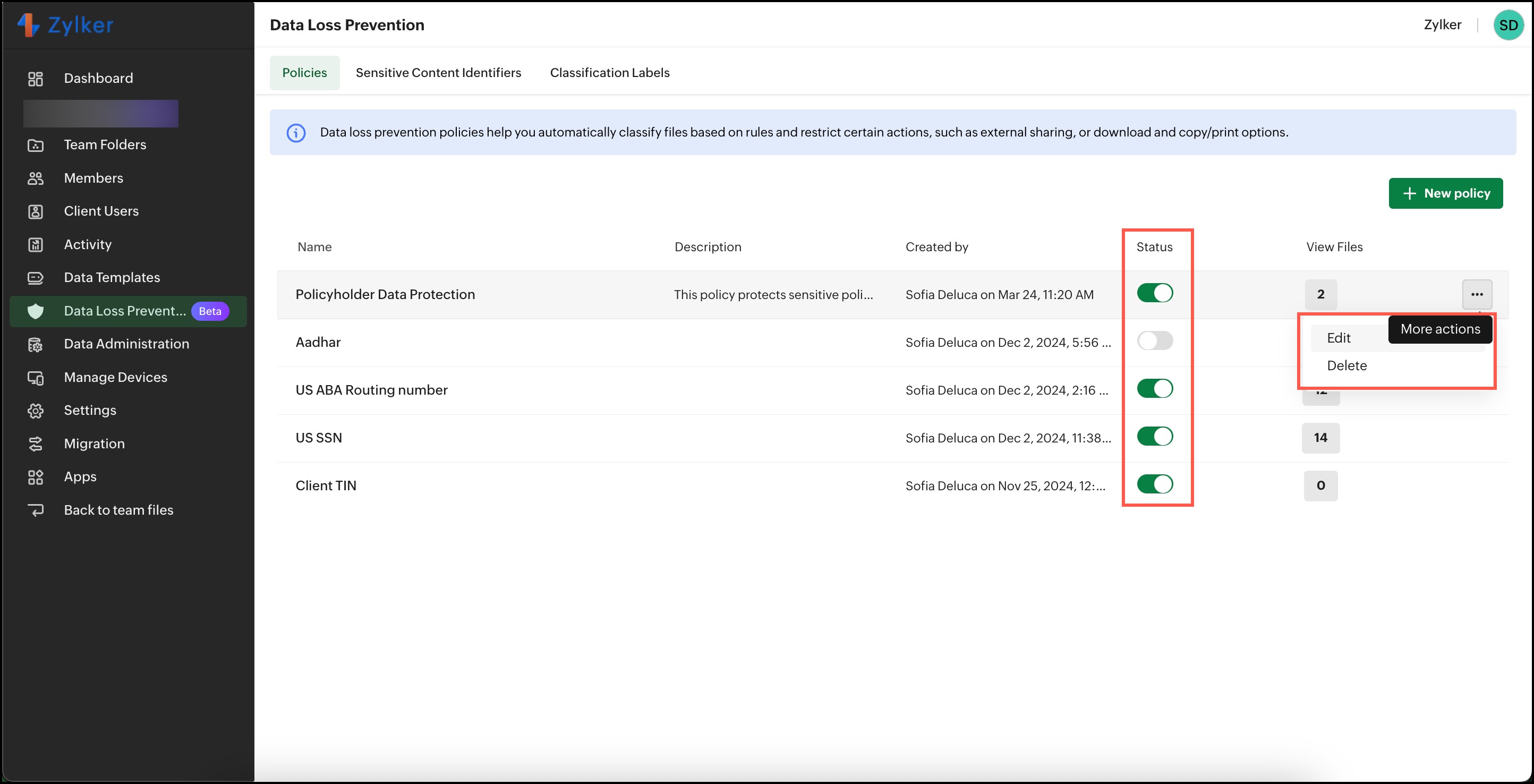
Task: Click the New policy button
Action: (1445, 193)
